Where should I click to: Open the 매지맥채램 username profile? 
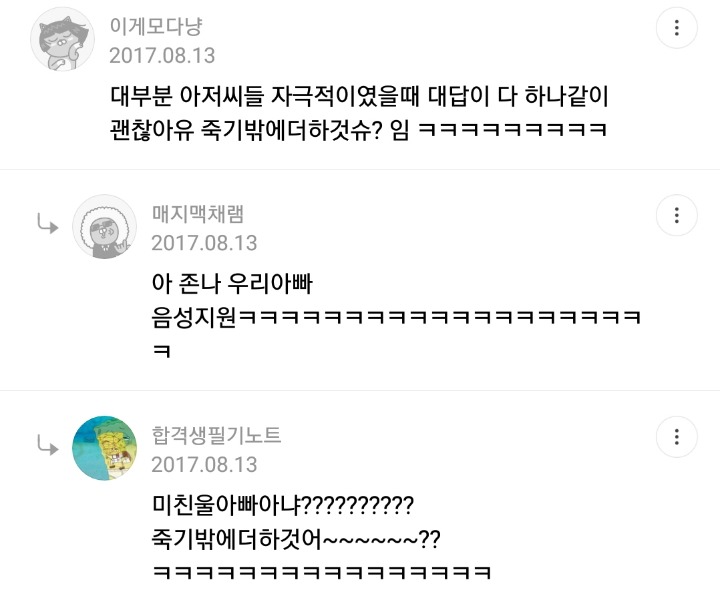tap(197, 213)
